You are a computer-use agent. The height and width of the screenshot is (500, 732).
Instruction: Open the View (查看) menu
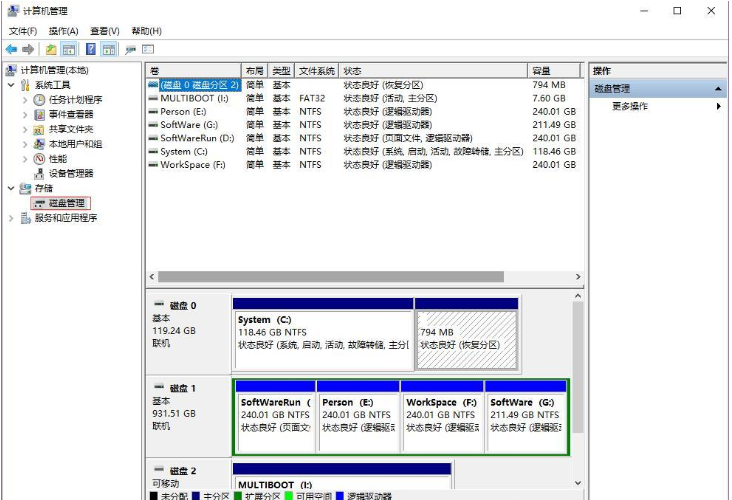(104, 31)
